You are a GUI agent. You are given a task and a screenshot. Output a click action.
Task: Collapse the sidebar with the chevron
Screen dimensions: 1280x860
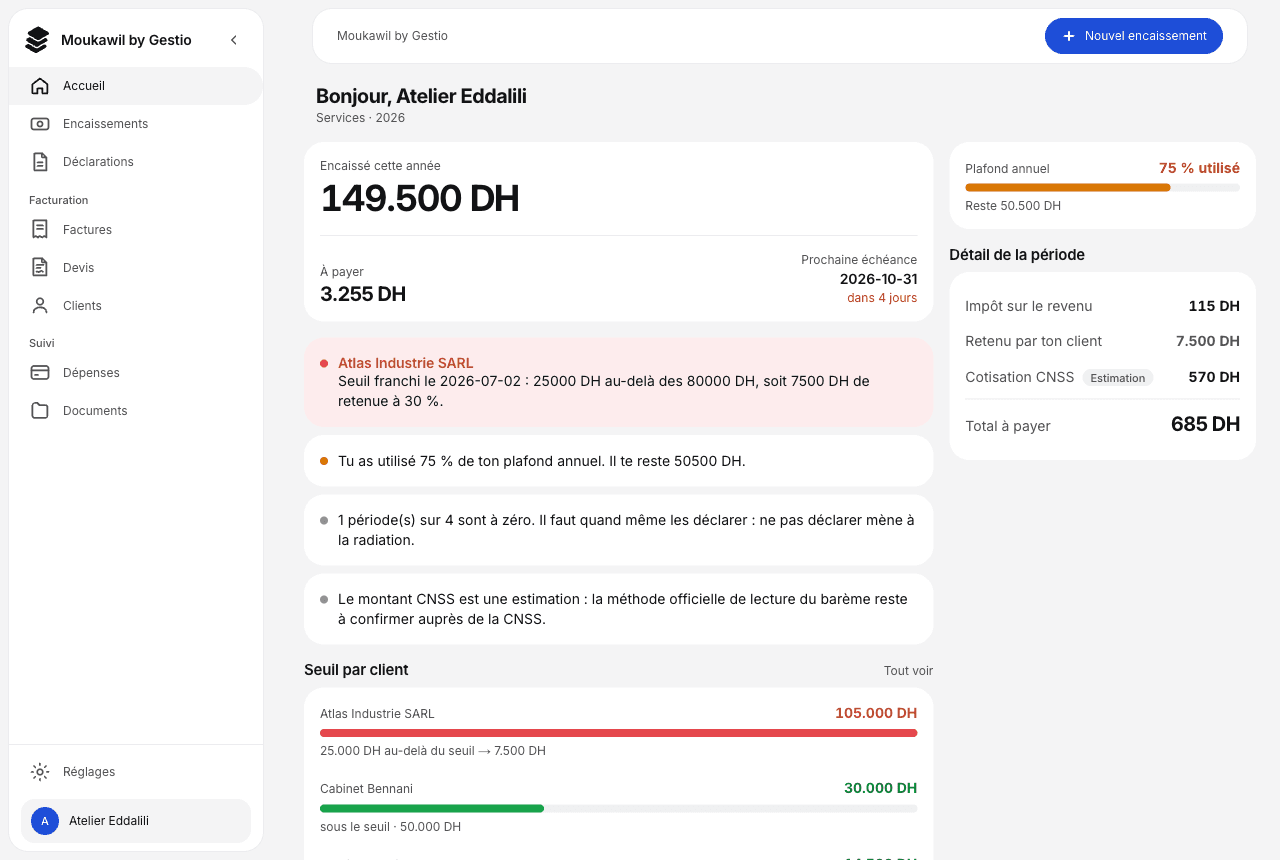[234, 40]
